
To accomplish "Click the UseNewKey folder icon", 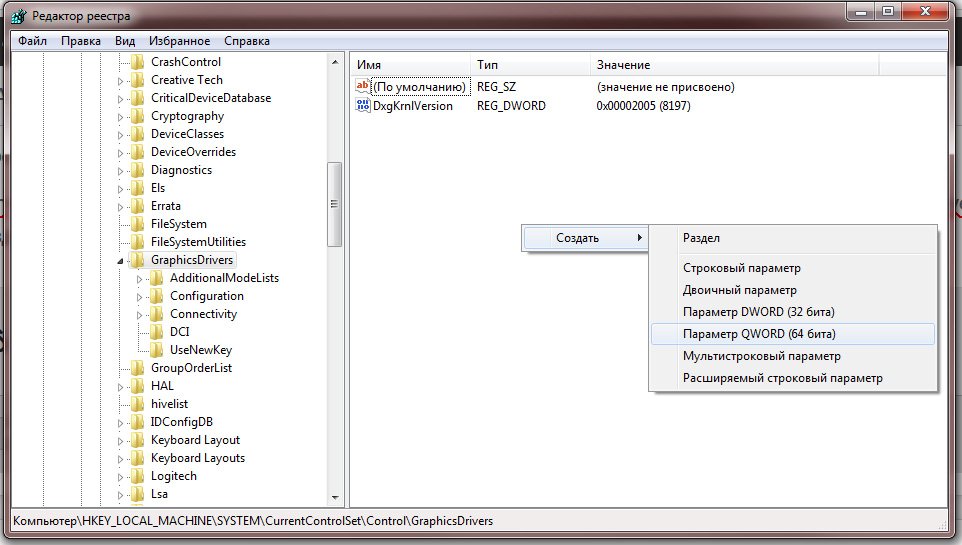I will click(x=157, y=350).
